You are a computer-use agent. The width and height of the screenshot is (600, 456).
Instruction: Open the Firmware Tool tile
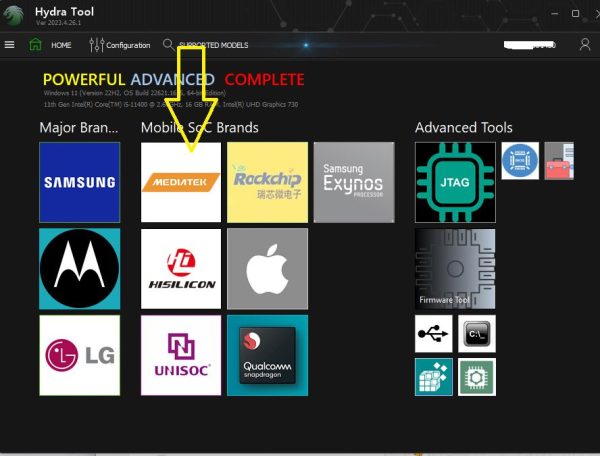455,269
